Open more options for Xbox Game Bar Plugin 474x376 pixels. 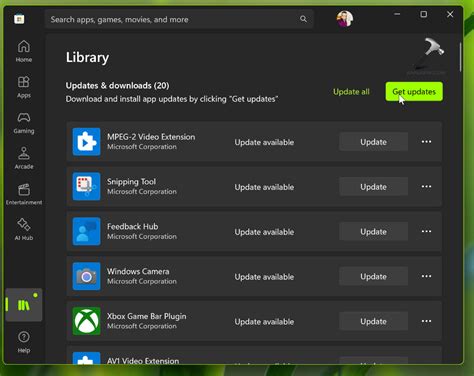[x=426, y=321]
